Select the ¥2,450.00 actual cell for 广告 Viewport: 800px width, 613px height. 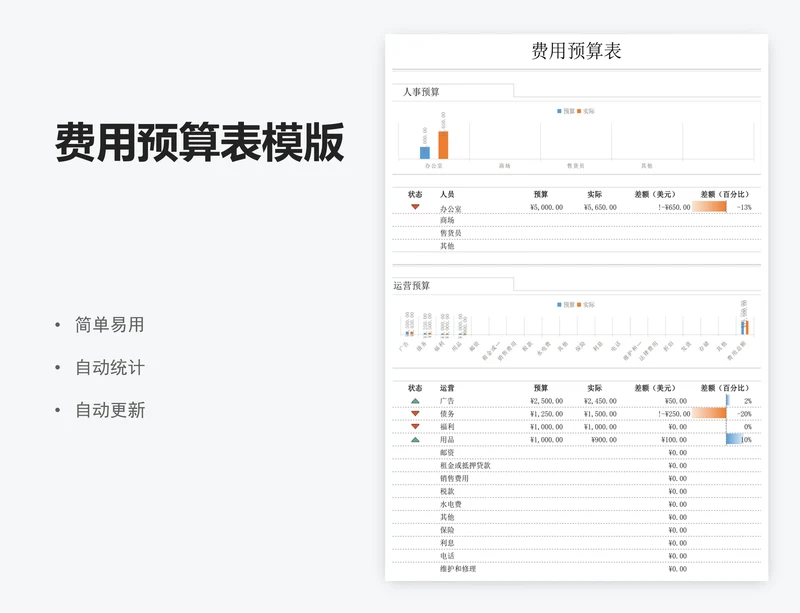coord(600,401)
